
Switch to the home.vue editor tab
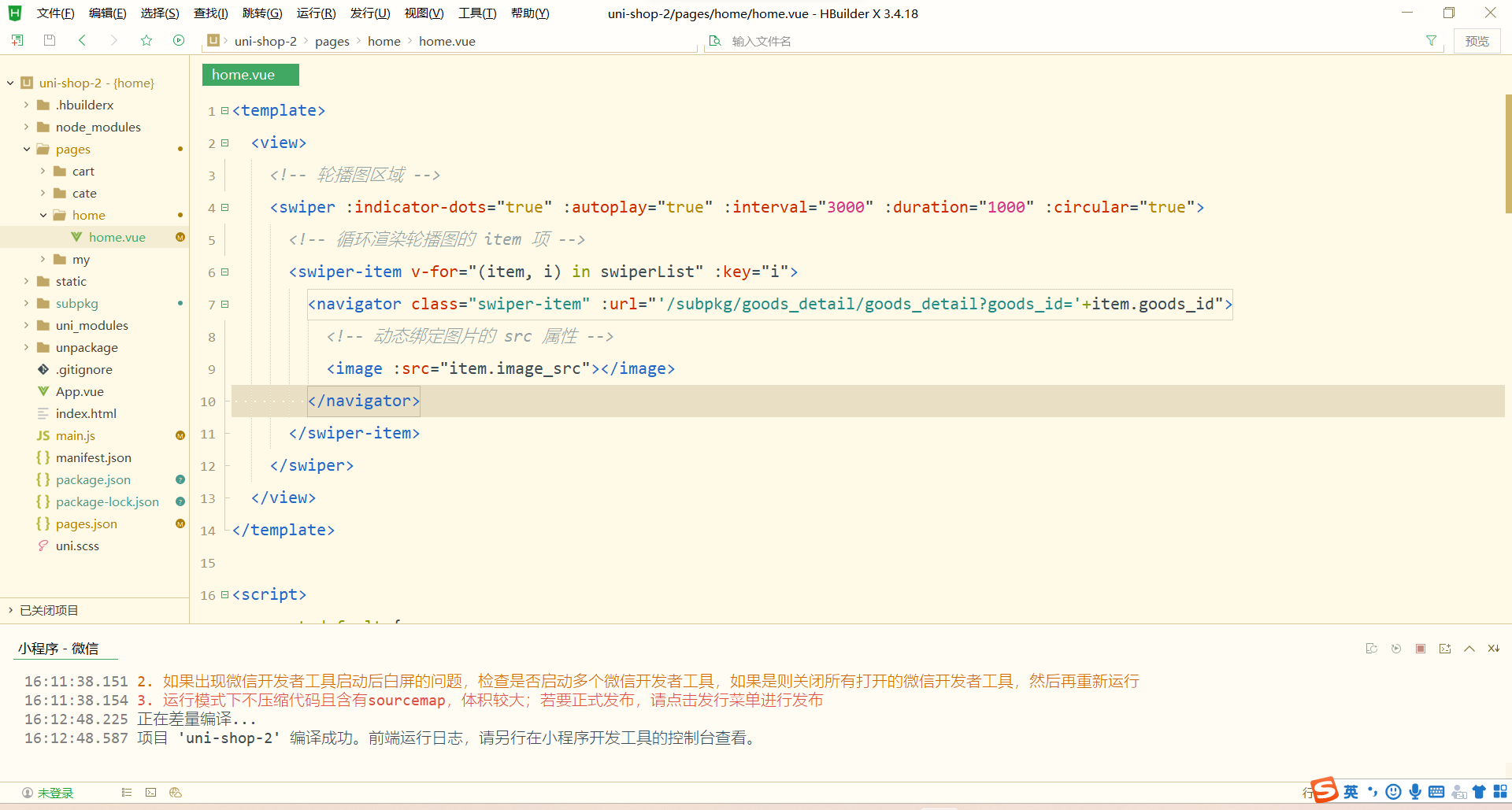point(250,74)
